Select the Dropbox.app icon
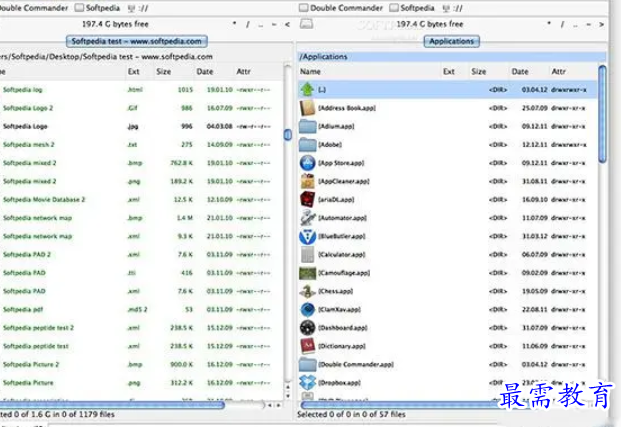 click(307, 382)
